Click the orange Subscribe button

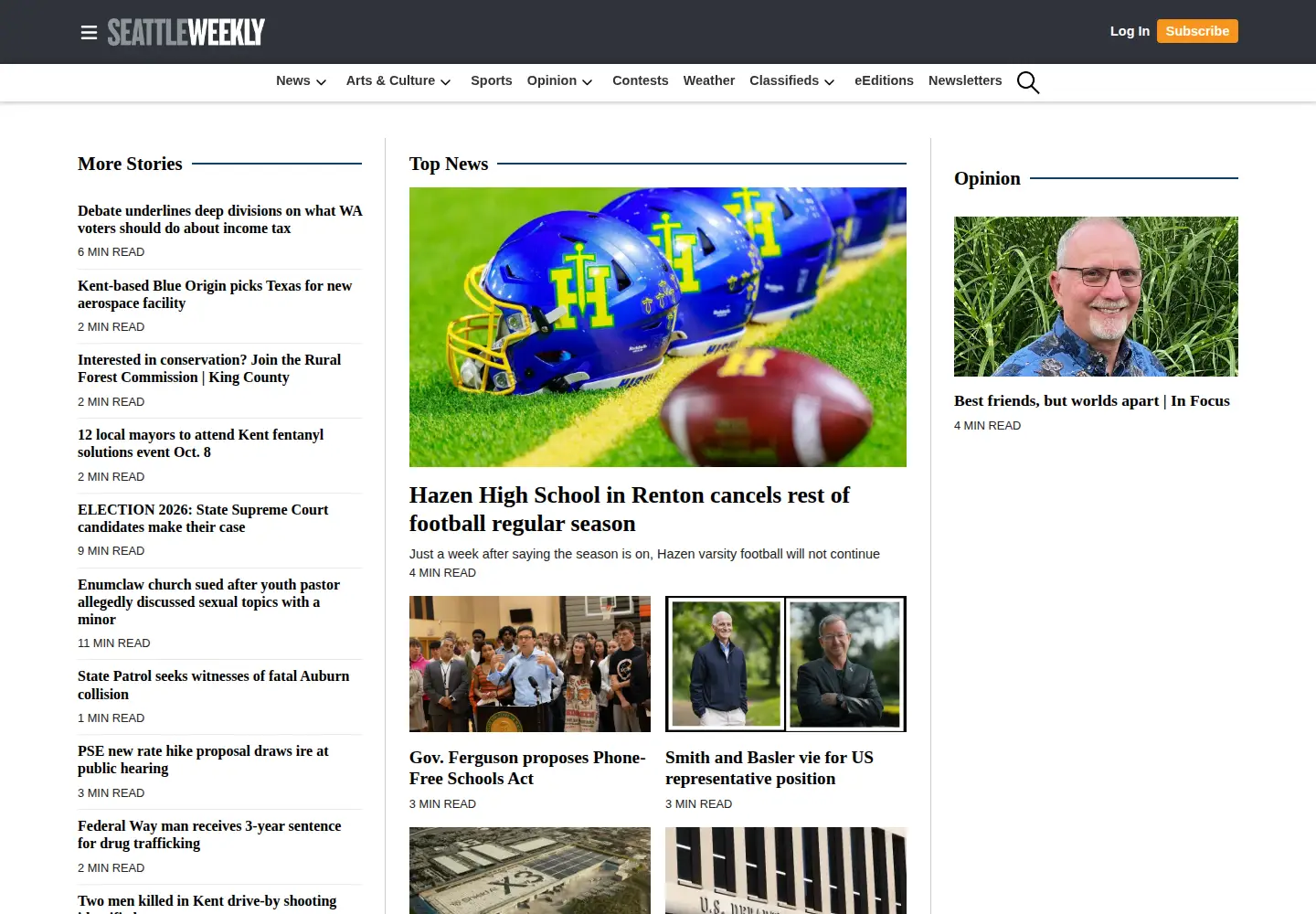[x=1197, y=31]
